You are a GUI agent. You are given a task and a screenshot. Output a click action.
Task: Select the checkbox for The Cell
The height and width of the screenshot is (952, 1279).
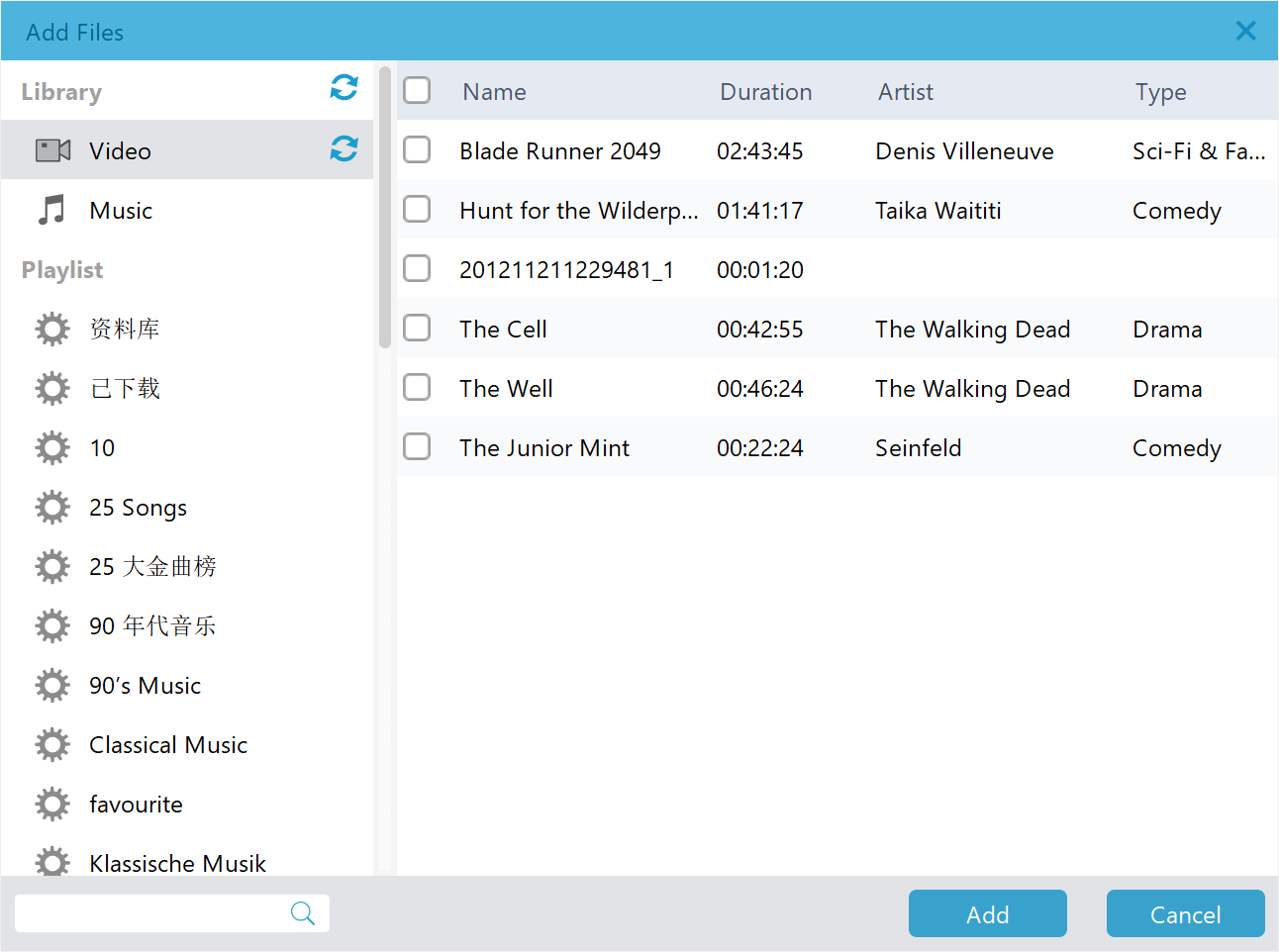click(x=417, y=329)
